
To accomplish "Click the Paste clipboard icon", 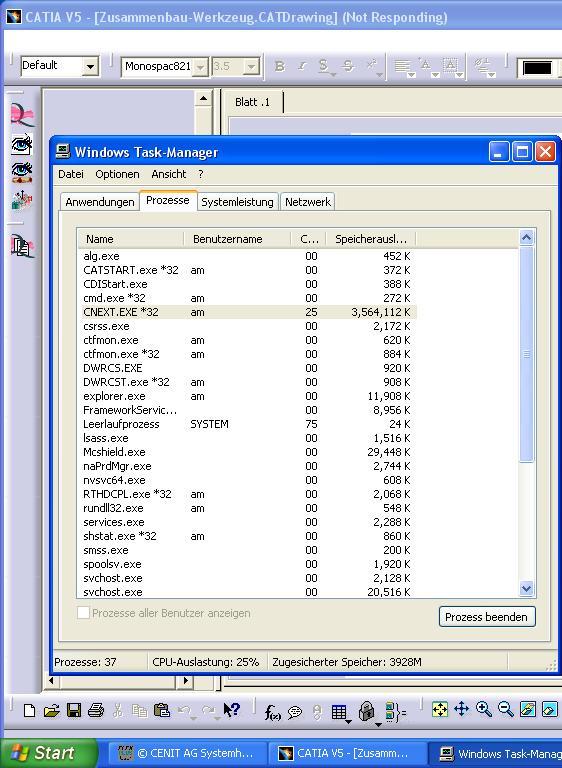I will (x=162, y=710).
